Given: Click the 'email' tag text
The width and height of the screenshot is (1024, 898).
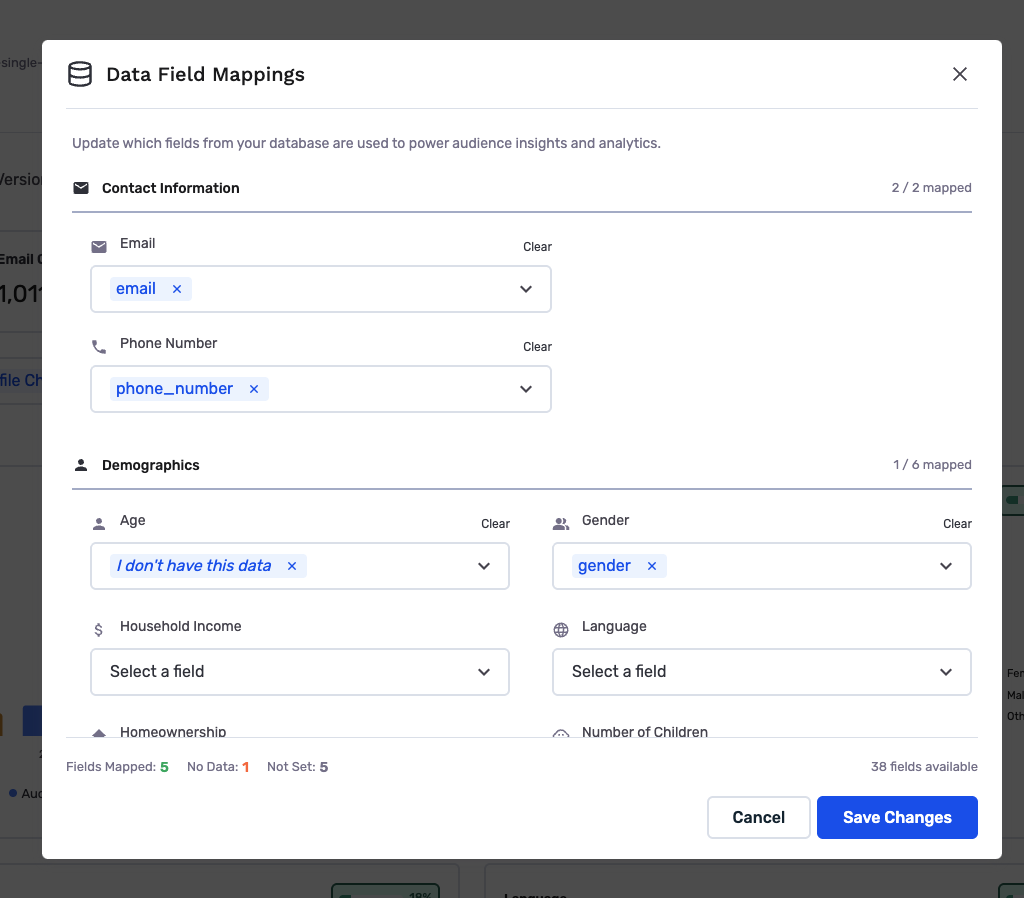Looking at the screenshot, I should (x=136, y=289).
